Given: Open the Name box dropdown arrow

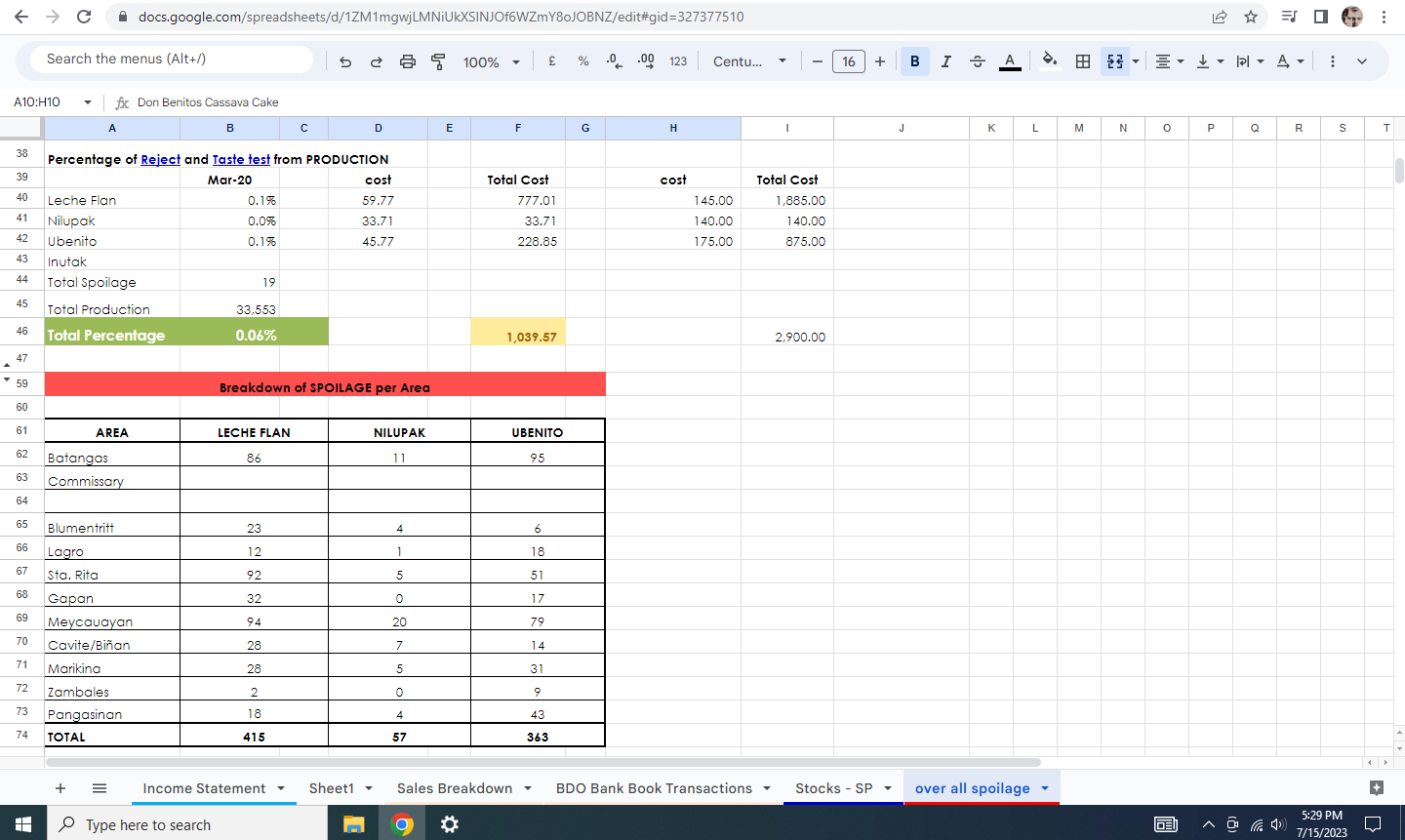Looking at the screenshot, I should click(88, 102).
